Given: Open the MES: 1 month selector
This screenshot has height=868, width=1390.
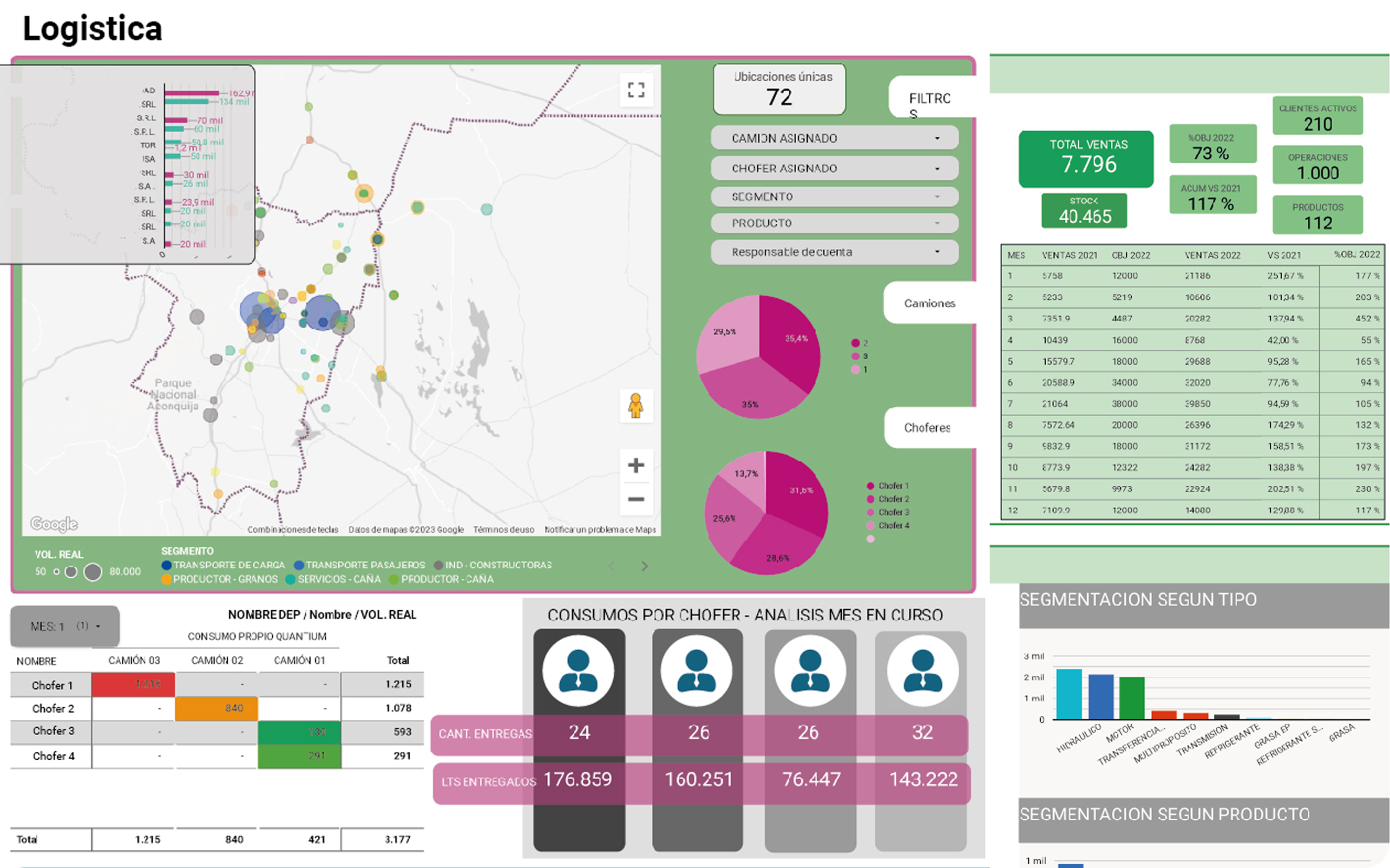Looking at the screenshot, I should 65,626.
